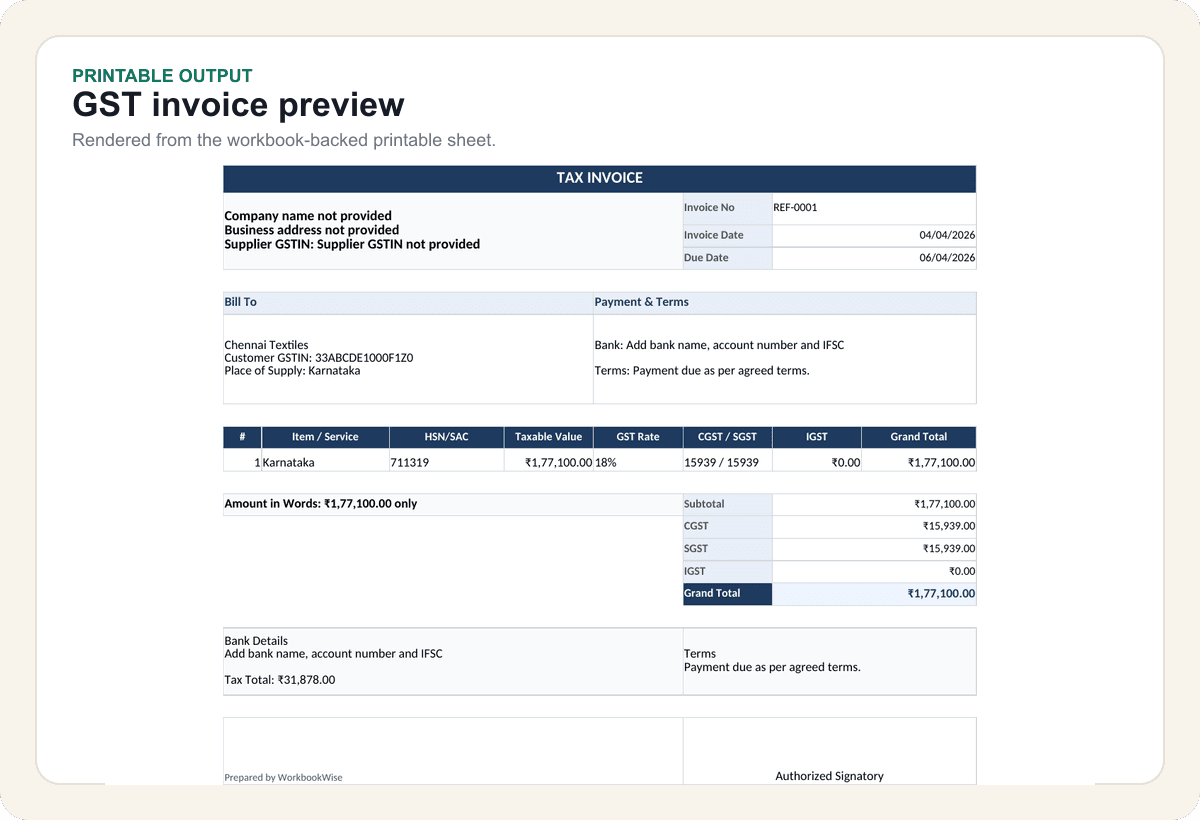
Task: Click the 'SGST' label in totals summary
Action: click(727, 549)
